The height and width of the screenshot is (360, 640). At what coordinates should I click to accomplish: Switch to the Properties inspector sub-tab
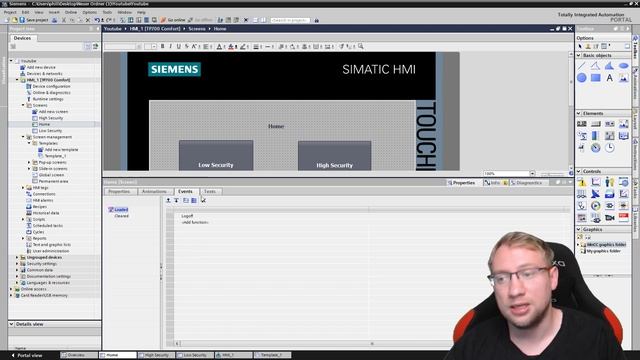point(119,191)
